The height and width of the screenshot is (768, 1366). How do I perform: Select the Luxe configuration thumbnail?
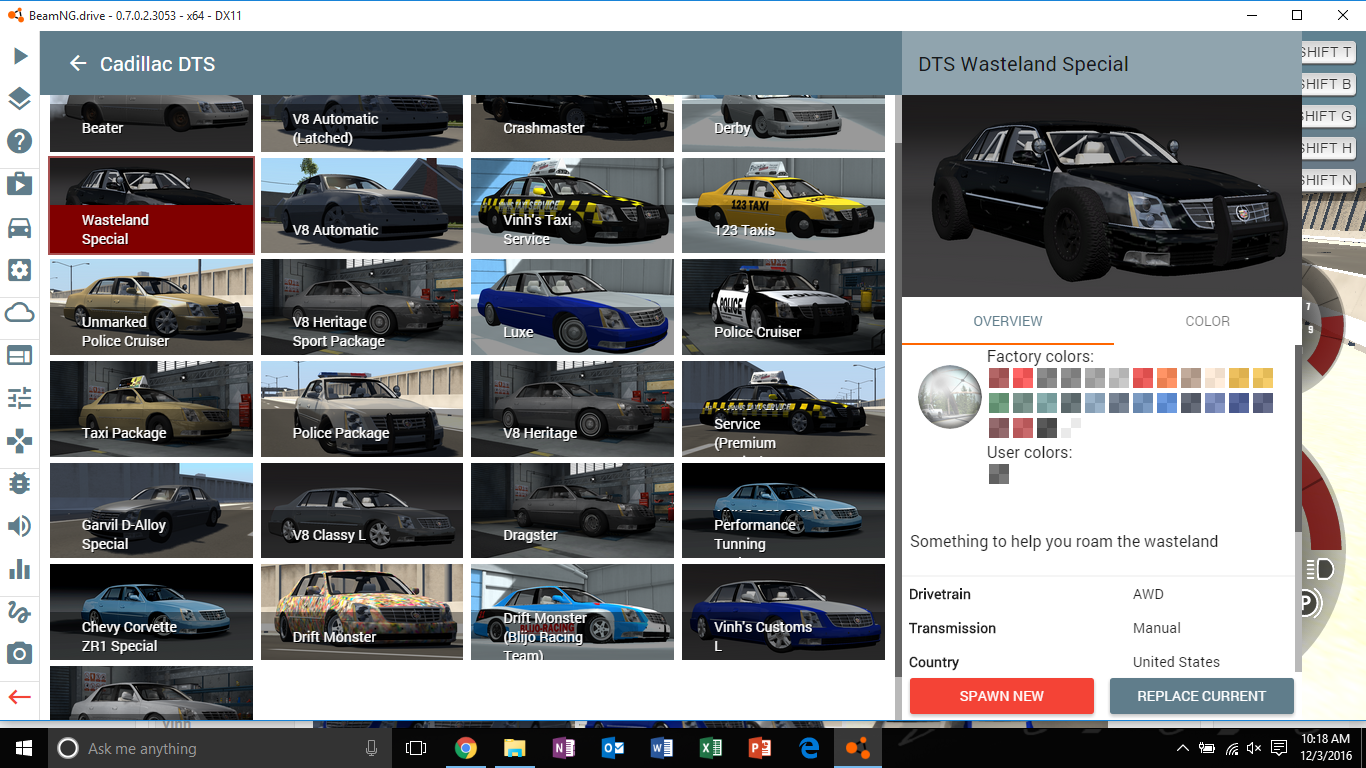573,307
